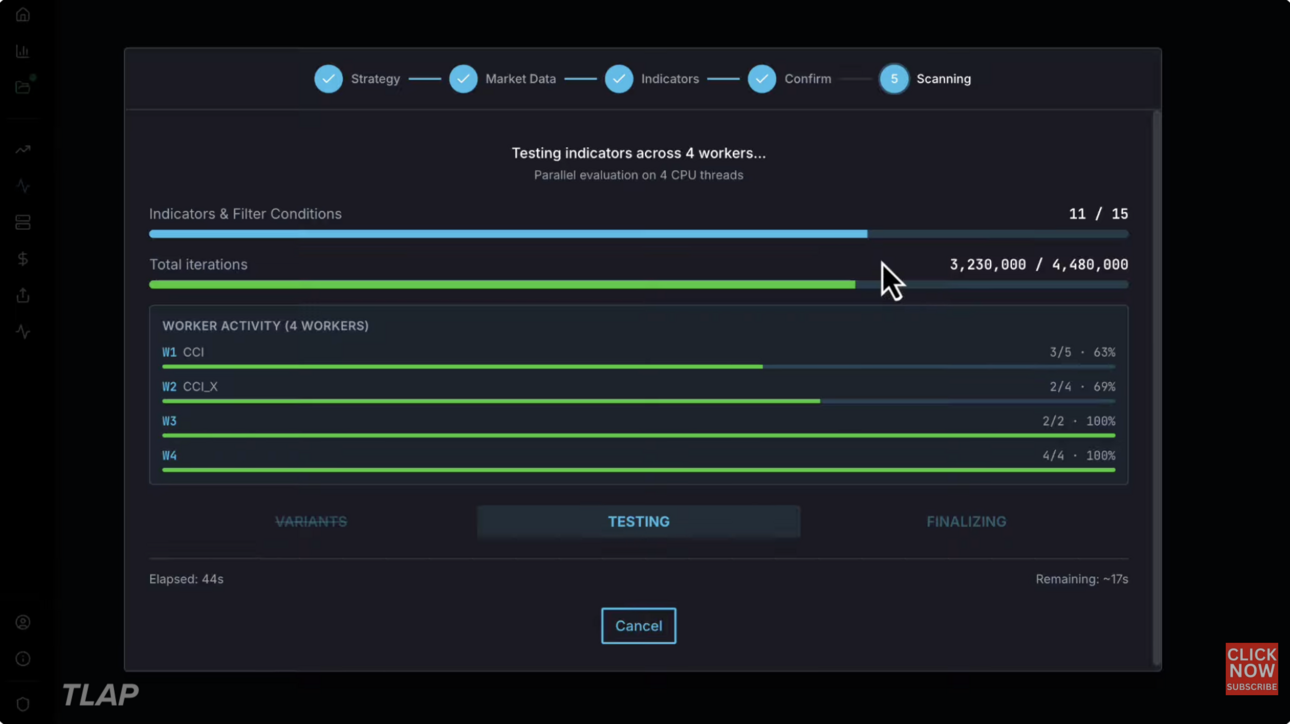Click the "Remaining: ~17s" estimate text
Image resolution: width=1290 pixels, height=724 pixels.
click(x=1082, y=579)
